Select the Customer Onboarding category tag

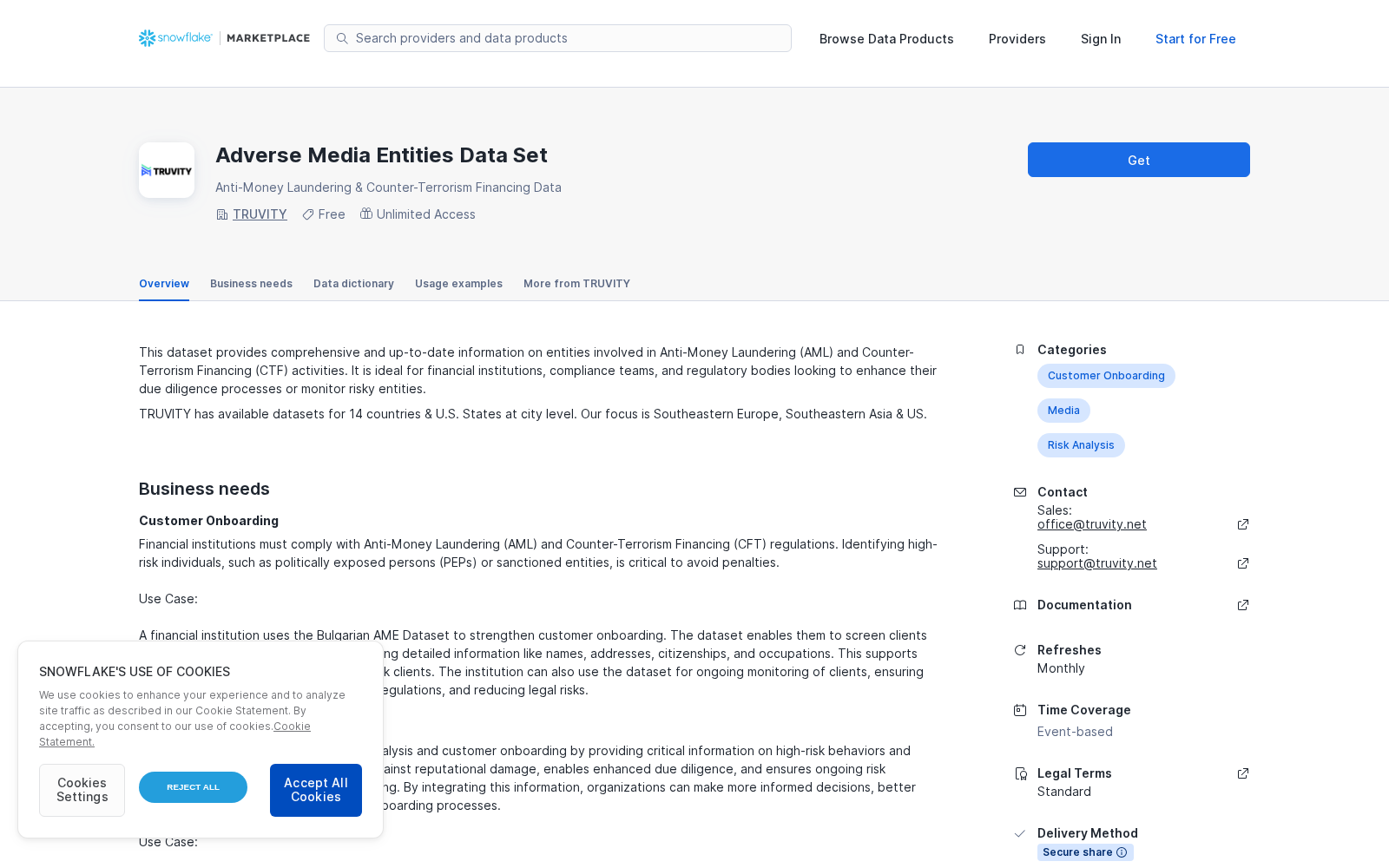point(1106,376)
